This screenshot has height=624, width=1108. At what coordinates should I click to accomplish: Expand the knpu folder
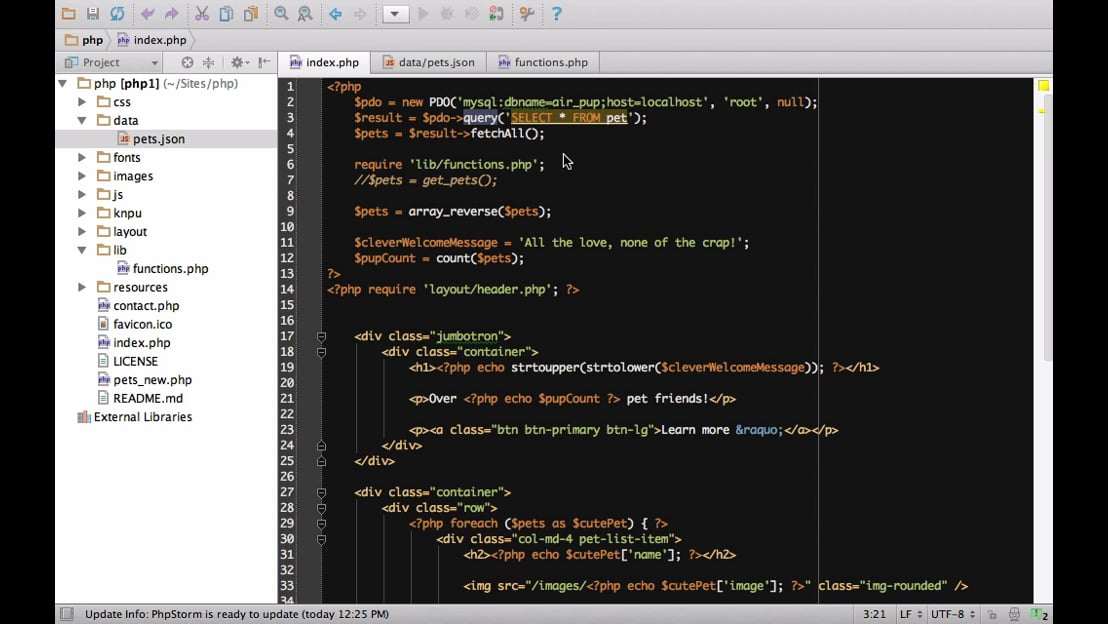click(x=82, y=213)
